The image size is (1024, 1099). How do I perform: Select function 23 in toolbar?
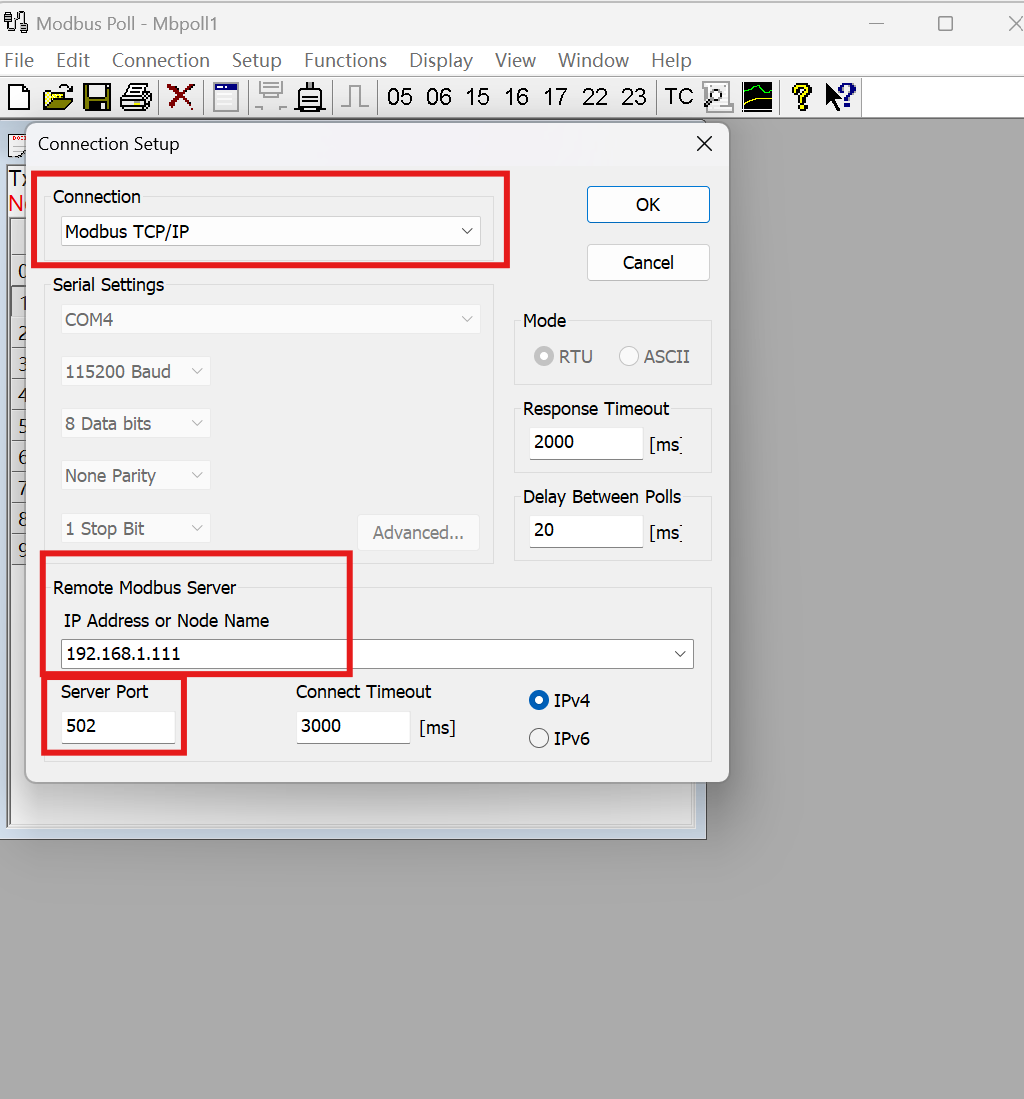tap(634, 97)
